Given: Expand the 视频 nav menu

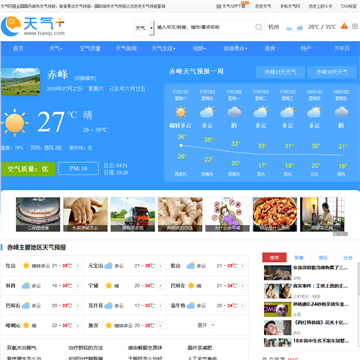Looking at the screenshot, I should (x=199, y=49).
